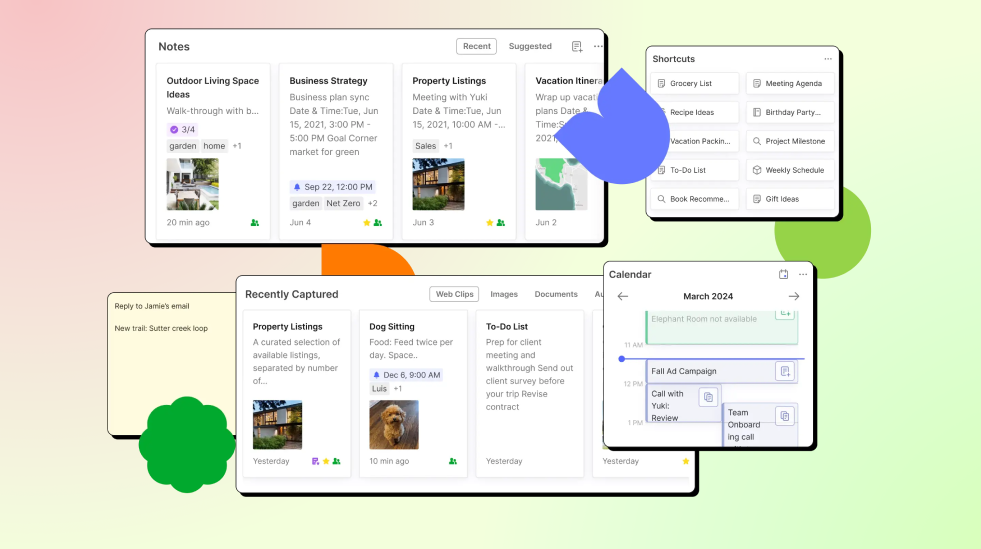
Task: Click the linked notes icon on Call with Yuki
Action: pos(708,397)
